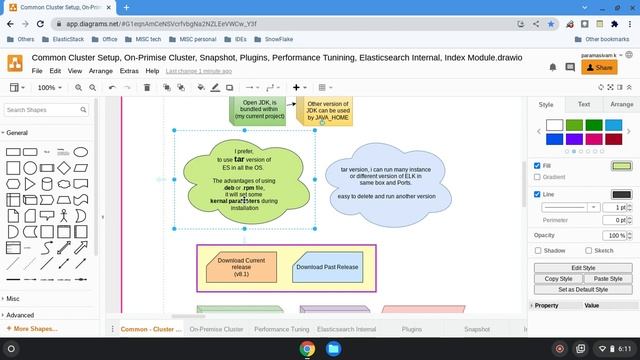Click the Delete trash icon

pyautogui.click(x=147, y=88)
